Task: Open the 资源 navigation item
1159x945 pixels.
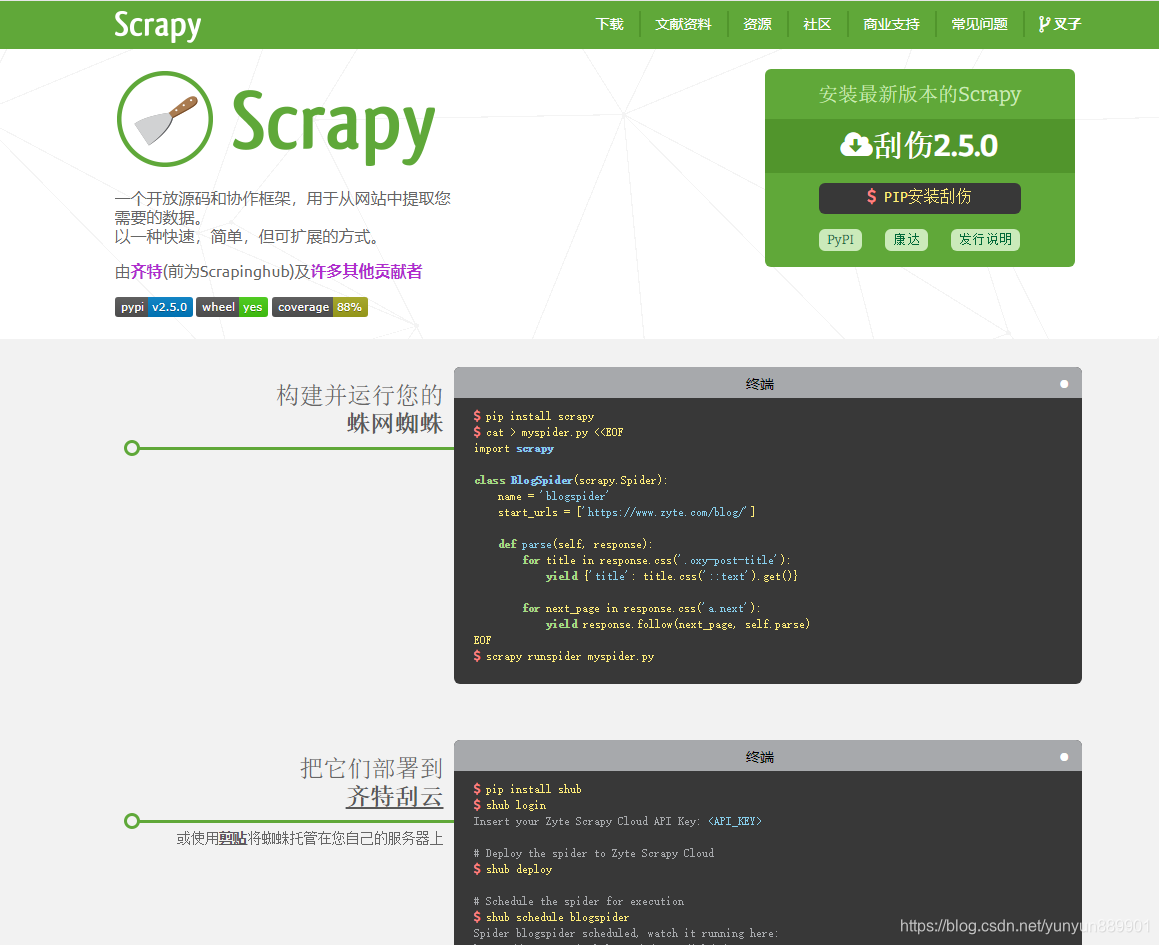Action: [x=757, y=24]
